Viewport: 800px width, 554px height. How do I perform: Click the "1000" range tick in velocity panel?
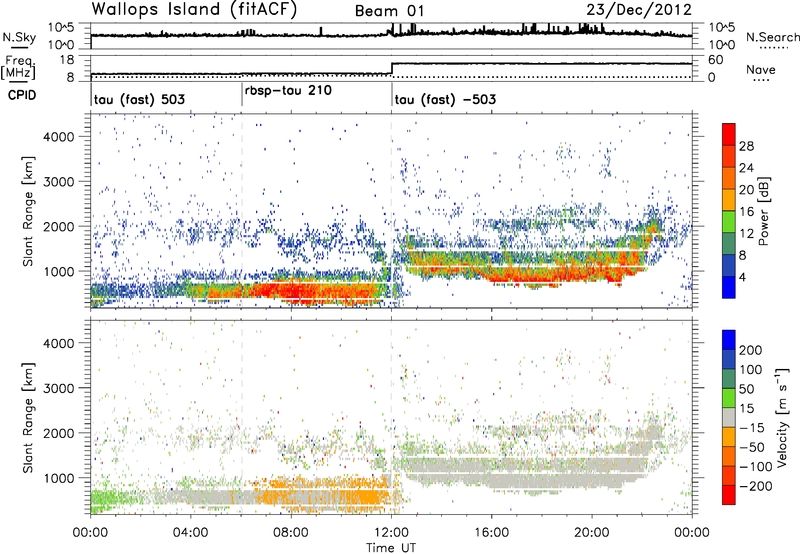click(x=59, y=478)
